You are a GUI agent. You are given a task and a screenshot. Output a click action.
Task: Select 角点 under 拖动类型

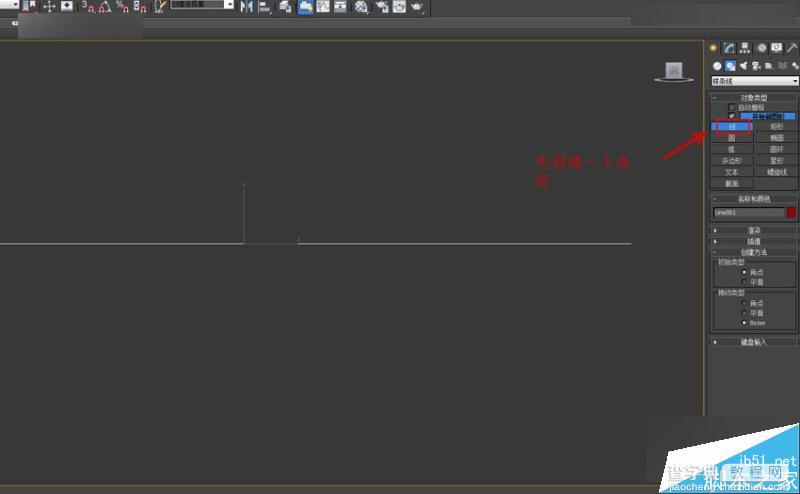point(744,303)
